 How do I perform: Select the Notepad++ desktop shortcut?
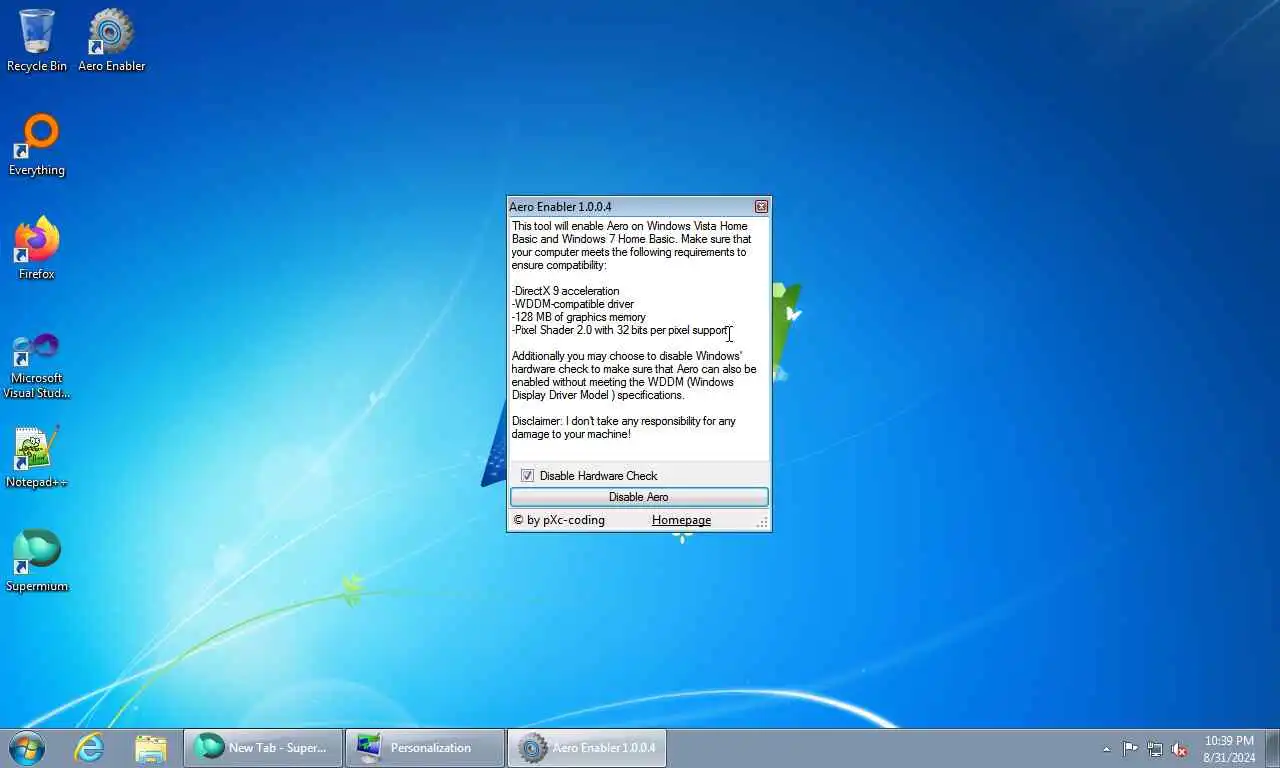point(37,458)
